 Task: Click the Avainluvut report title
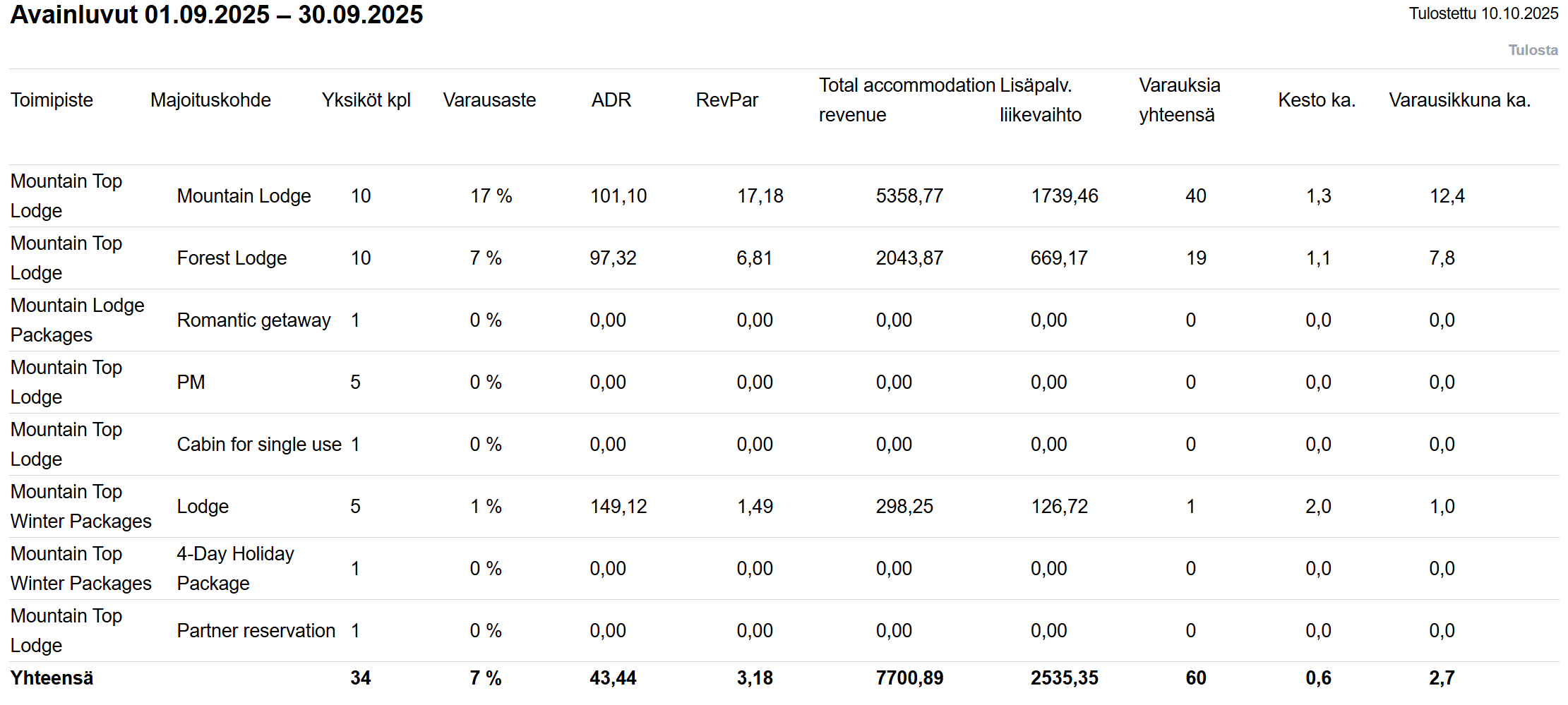(216, 15)
